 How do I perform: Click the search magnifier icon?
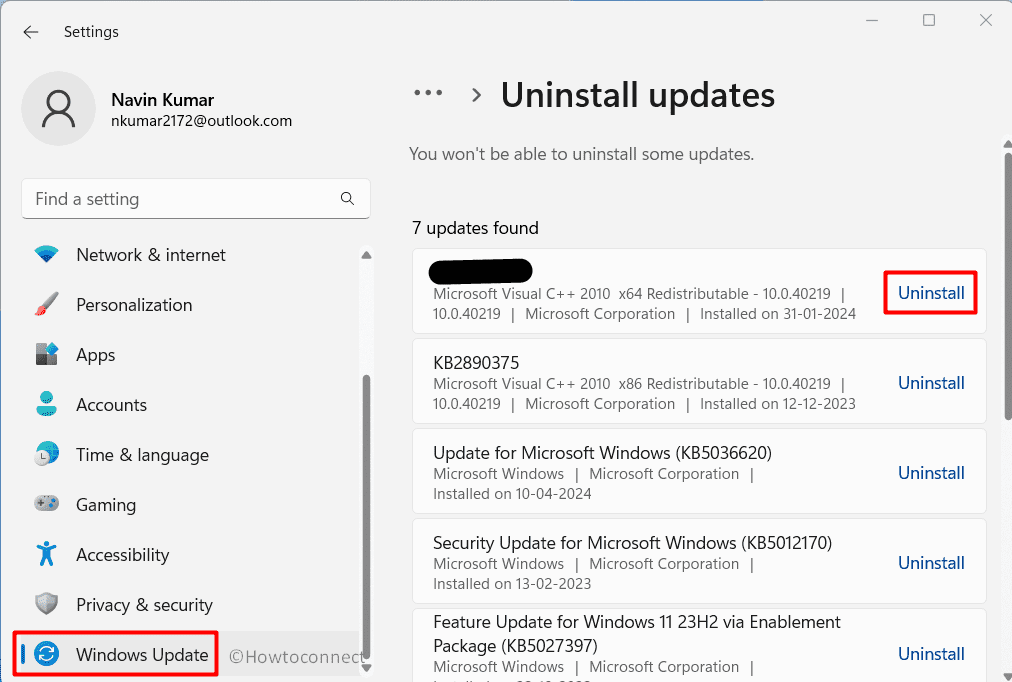tap(347, 199)
